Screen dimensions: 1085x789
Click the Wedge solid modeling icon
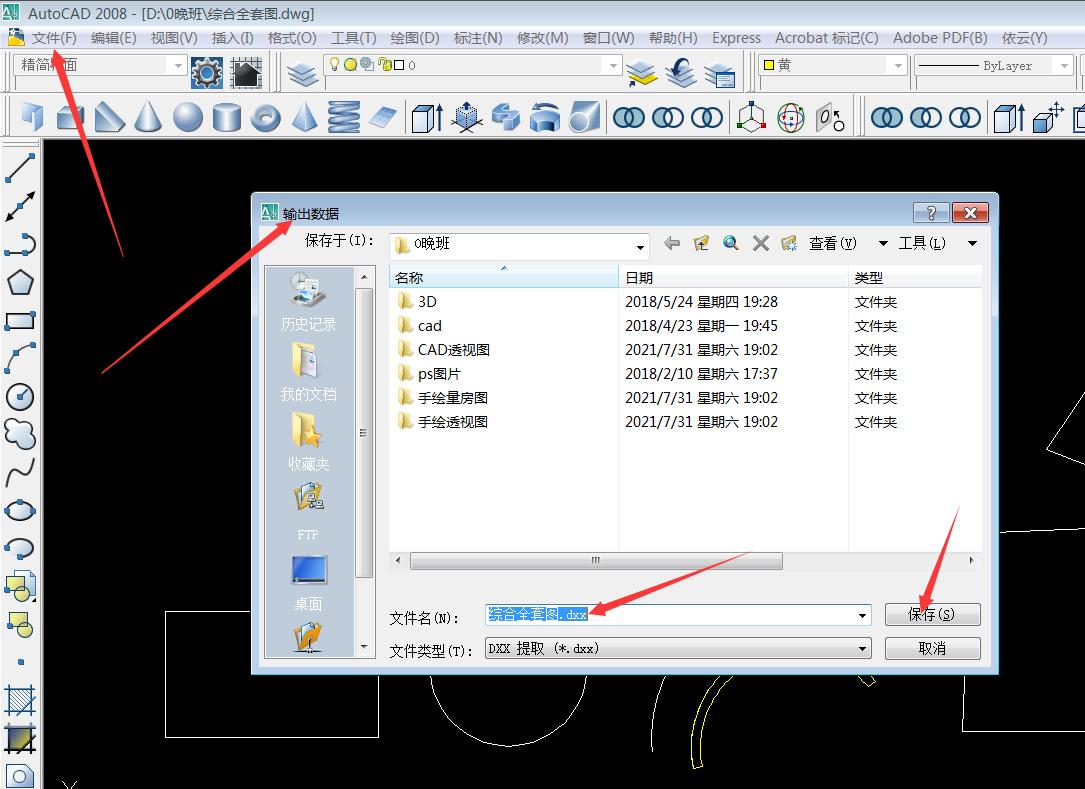[109, 117]
